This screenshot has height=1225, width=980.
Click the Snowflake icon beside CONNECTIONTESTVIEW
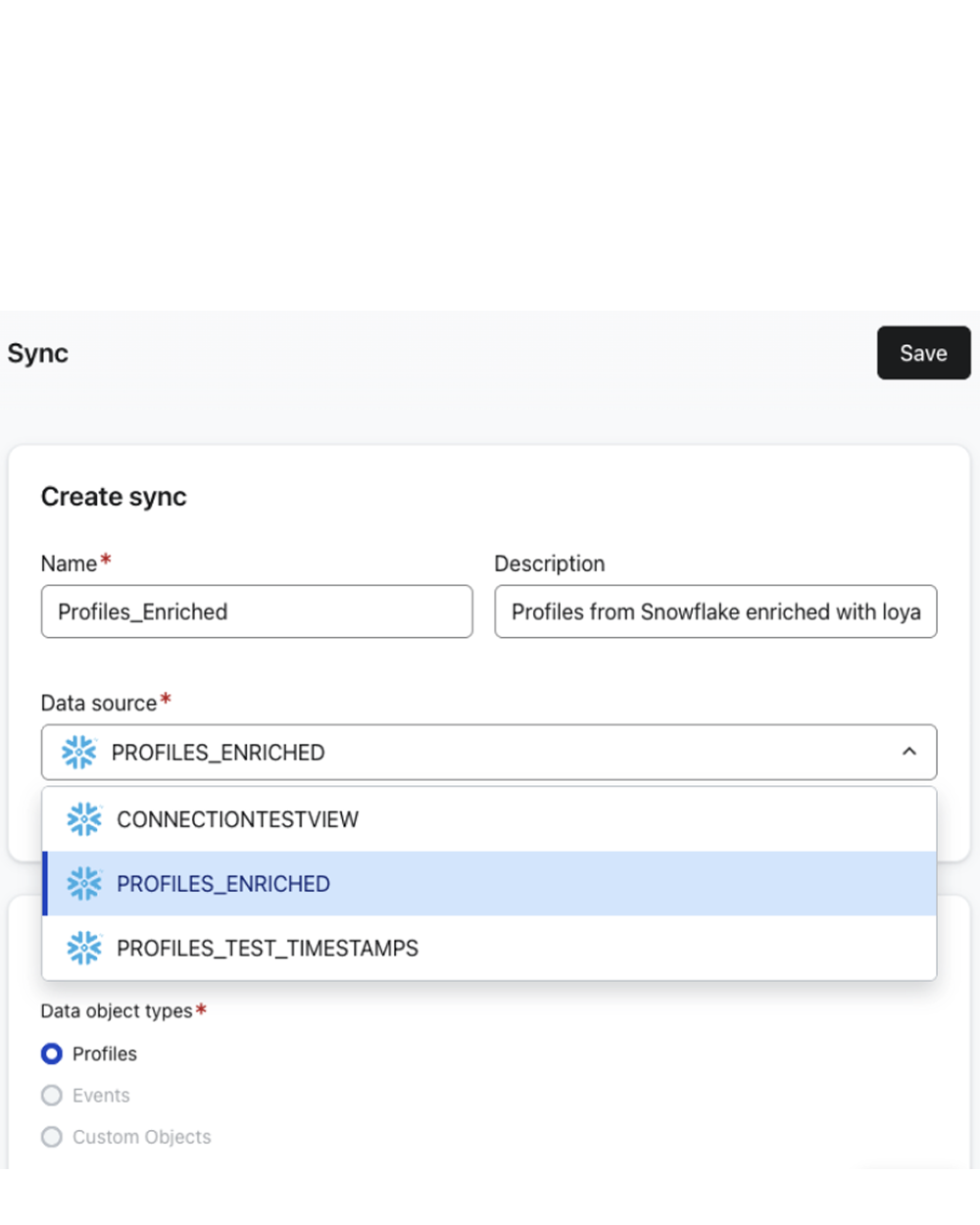click(84, 819)
